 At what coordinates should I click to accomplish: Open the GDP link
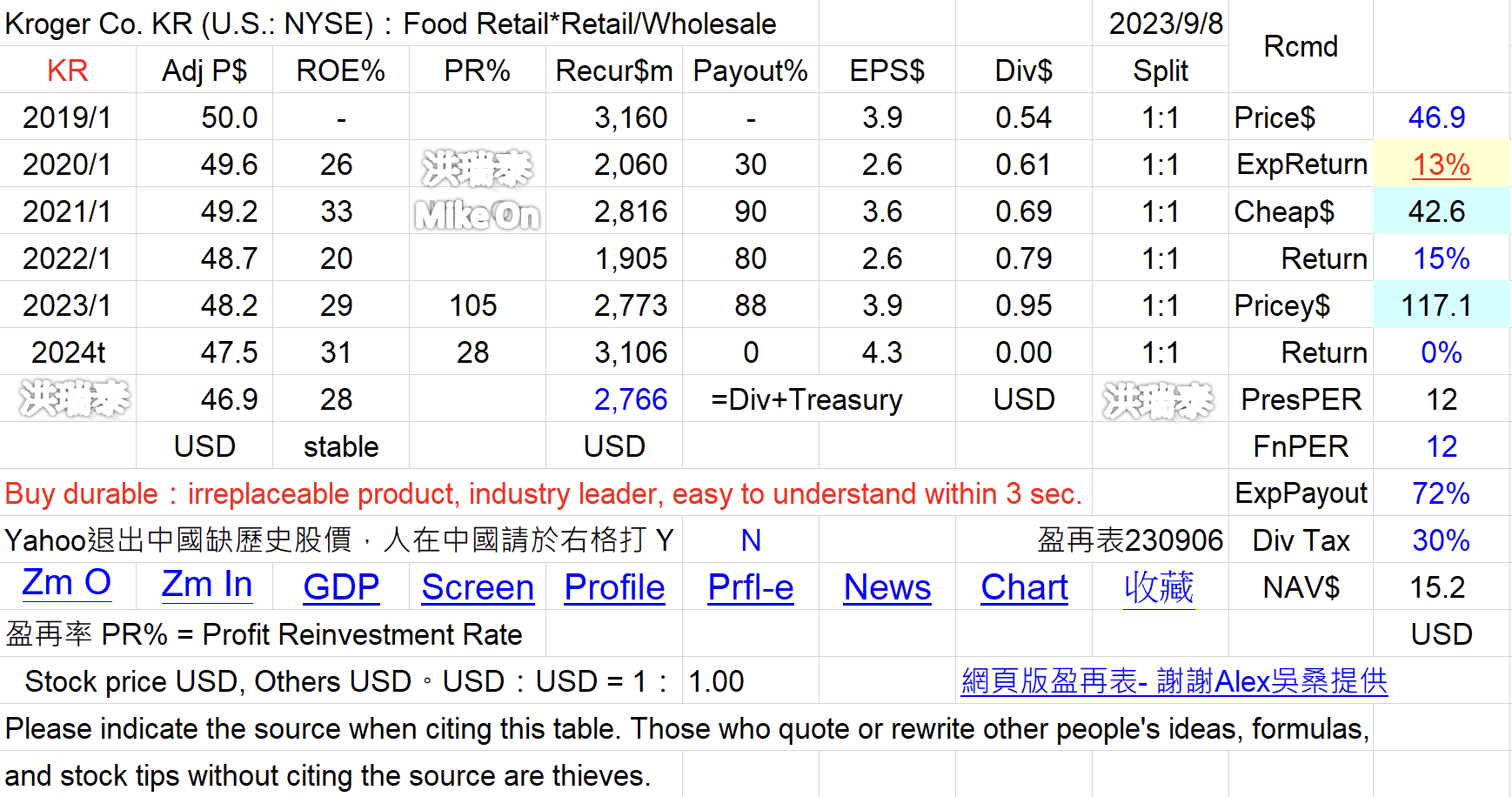click(341, 587)
